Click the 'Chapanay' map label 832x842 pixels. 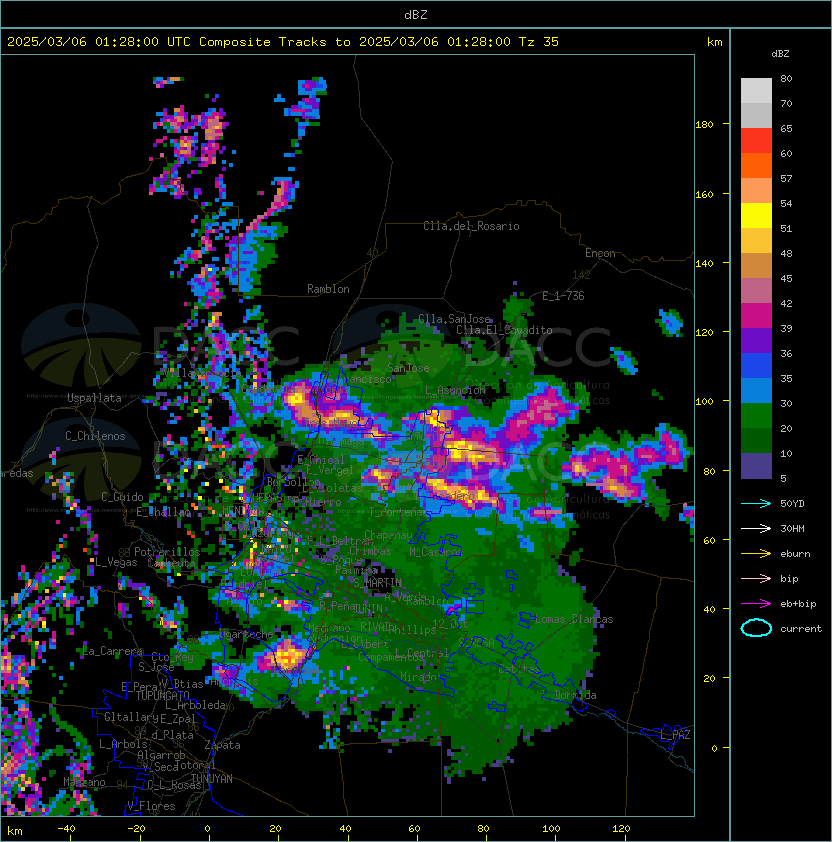tap(388, 535)
